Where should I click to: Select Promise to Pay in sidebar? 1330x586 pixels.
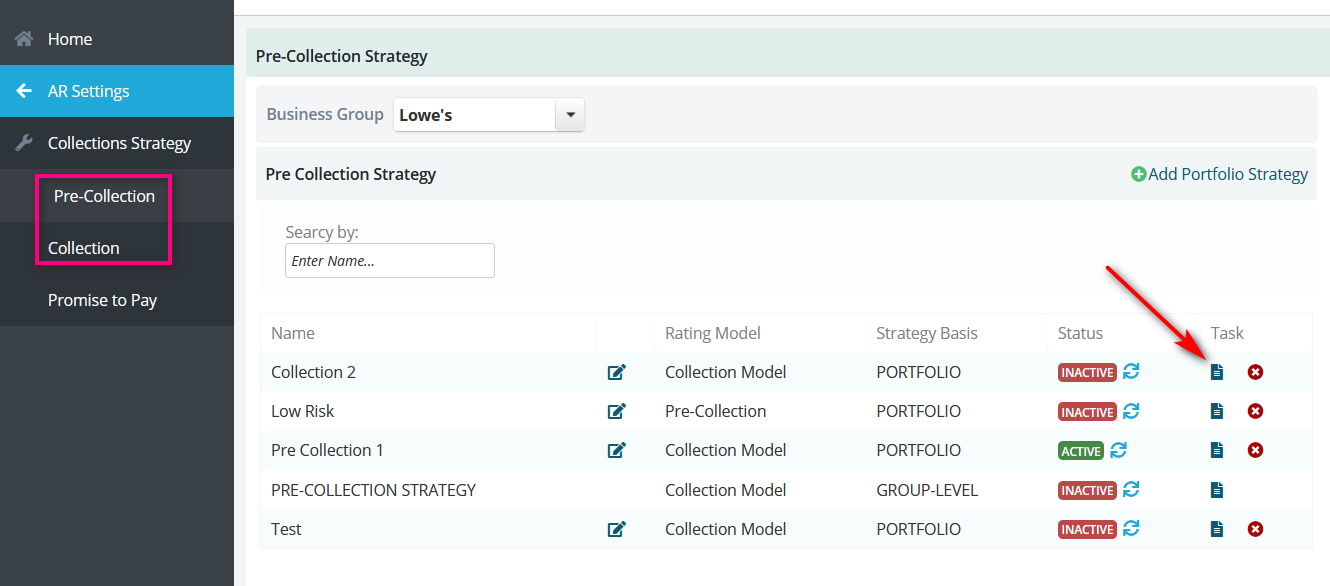(x=102, y=300)
